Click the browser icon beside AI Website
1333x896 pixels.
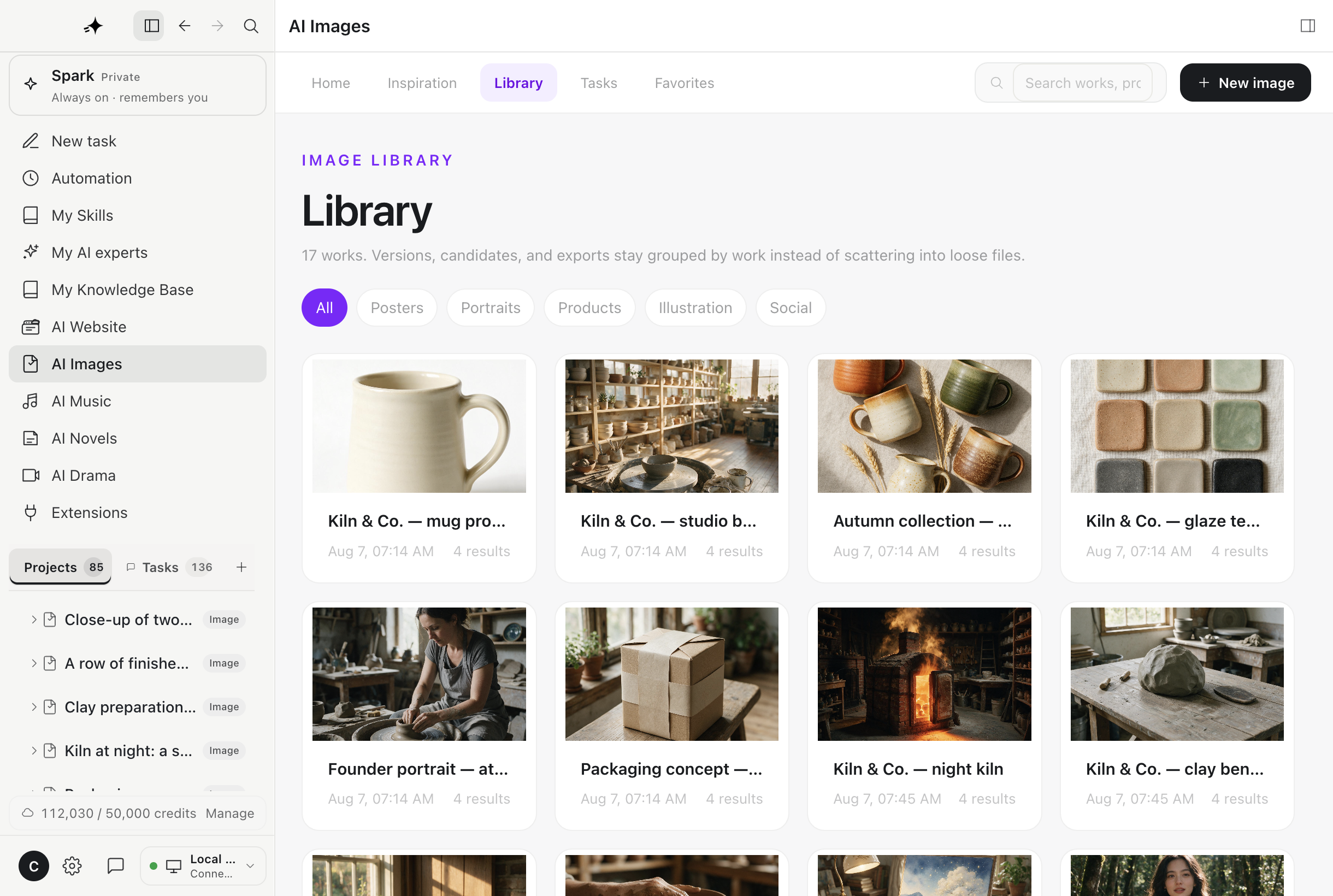(31, 327)
